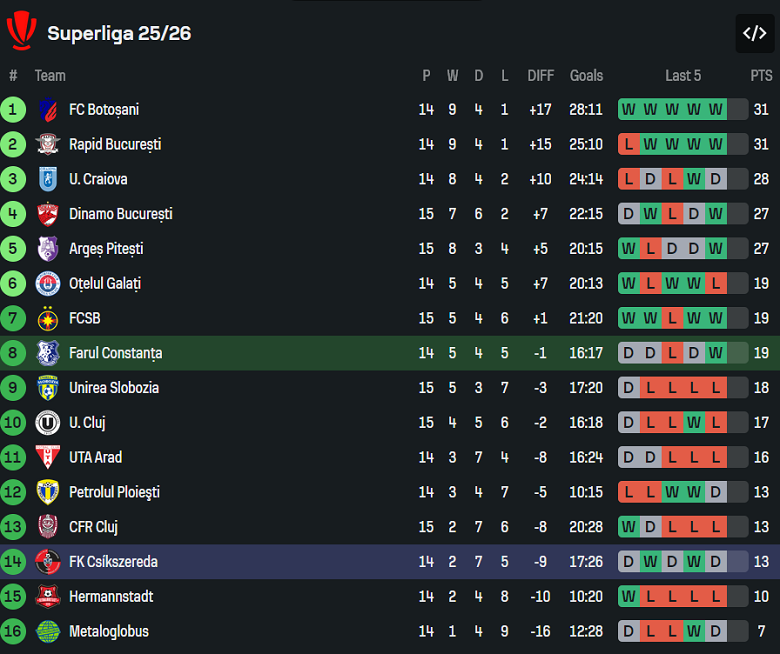Click the Hermannstadt club crest
The height and width of the screenshot is (654, 780).
[x=47, y=597]
